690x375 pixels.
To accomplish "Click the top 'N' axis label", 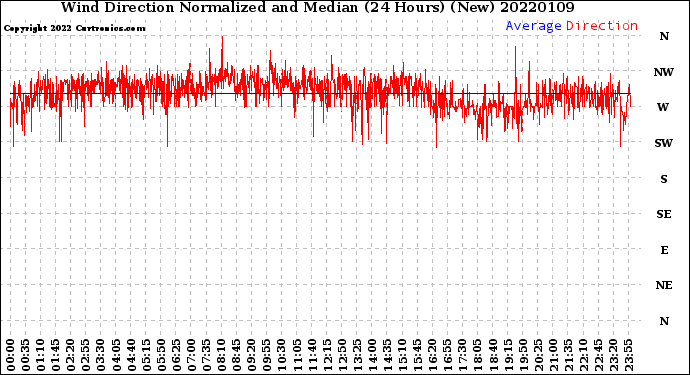I will pos(664,37).
